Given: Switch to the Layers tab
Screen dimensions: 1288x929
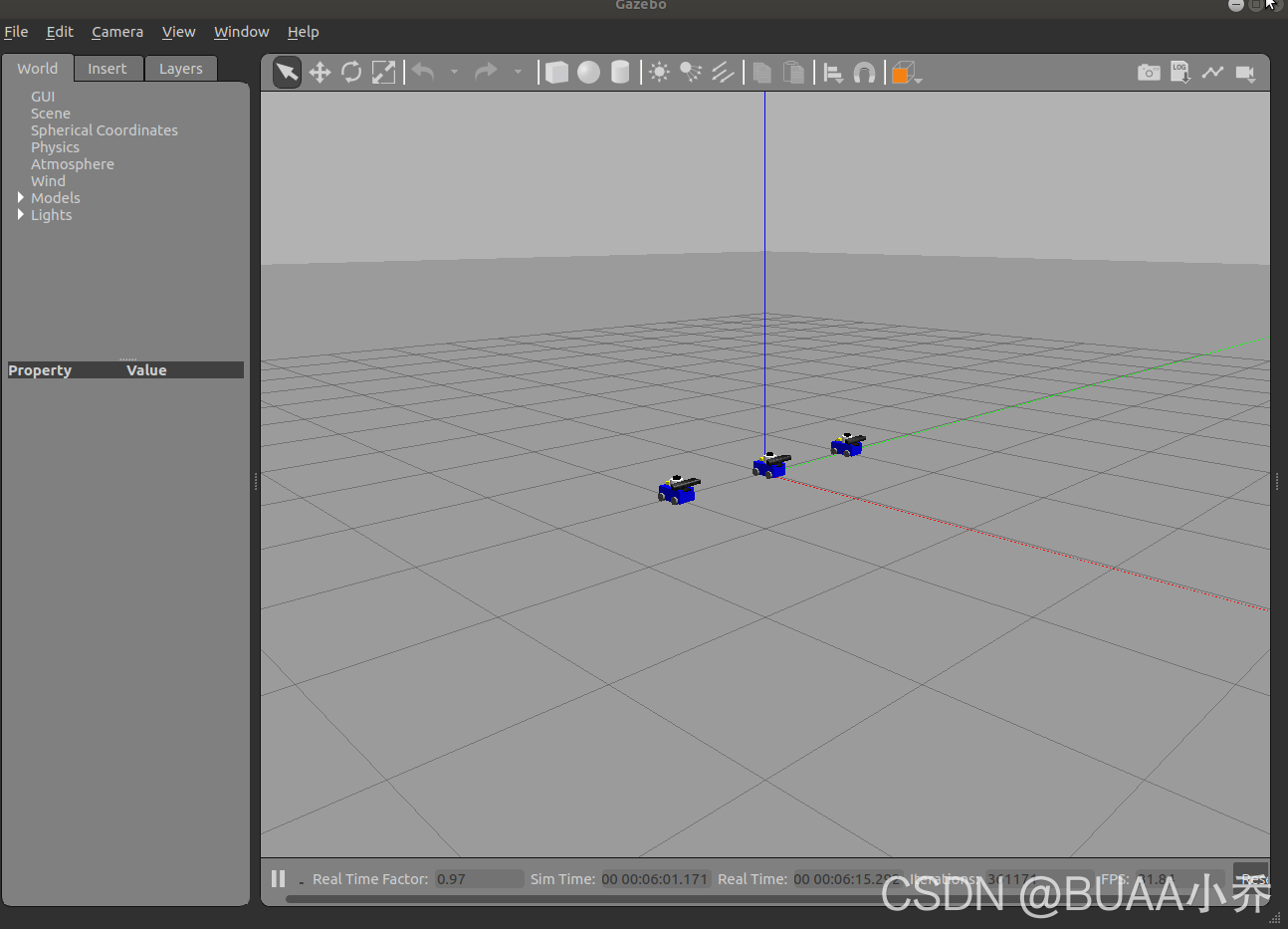Looking at the screenshot, I should pyautogui.click(x=181, y=69).
